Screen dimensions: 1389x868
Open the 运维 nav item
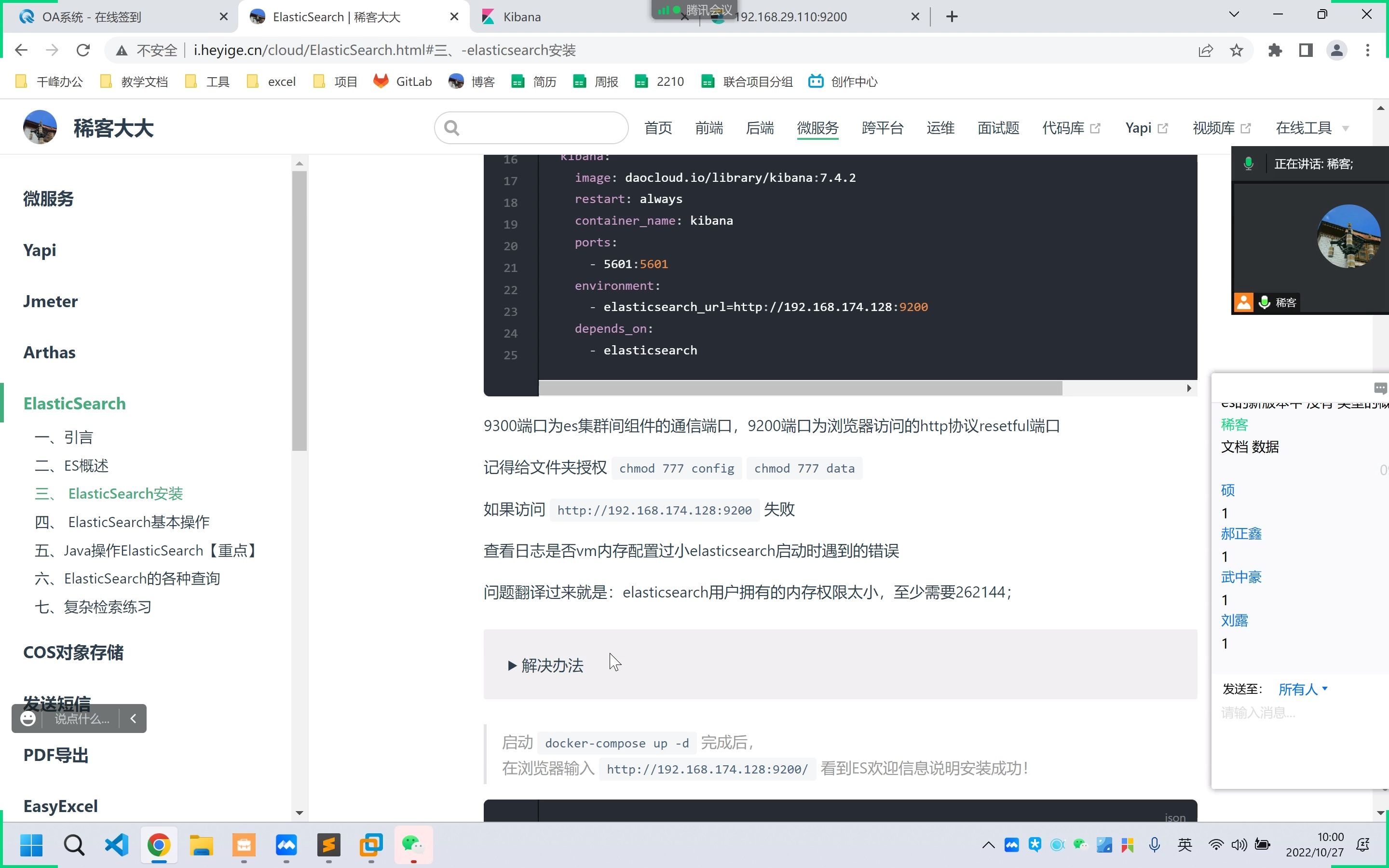(x=941, y=127)
